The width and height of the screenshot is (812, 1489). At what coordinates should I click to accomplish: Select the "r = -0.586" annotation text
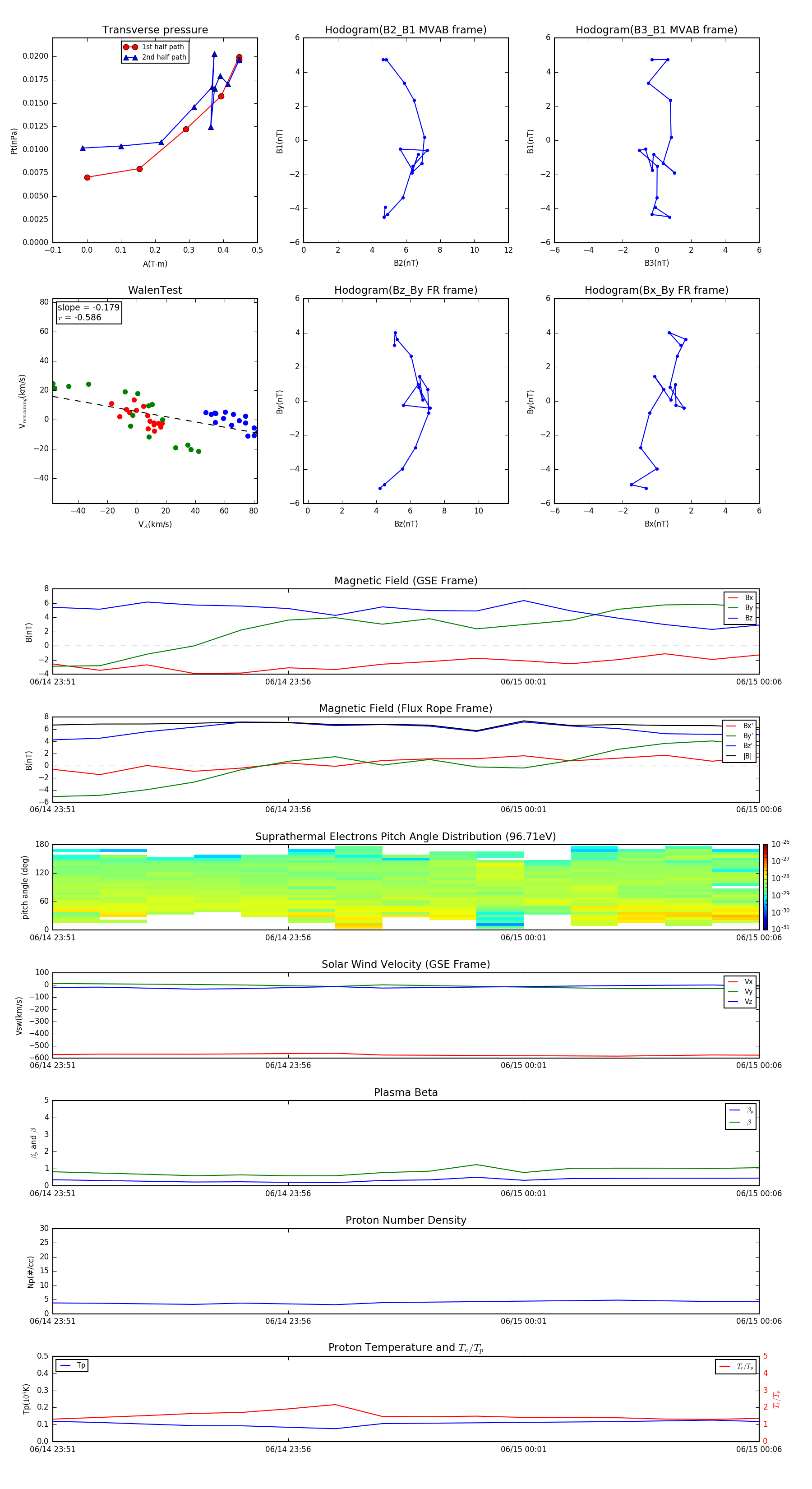[x=80, y=317]
